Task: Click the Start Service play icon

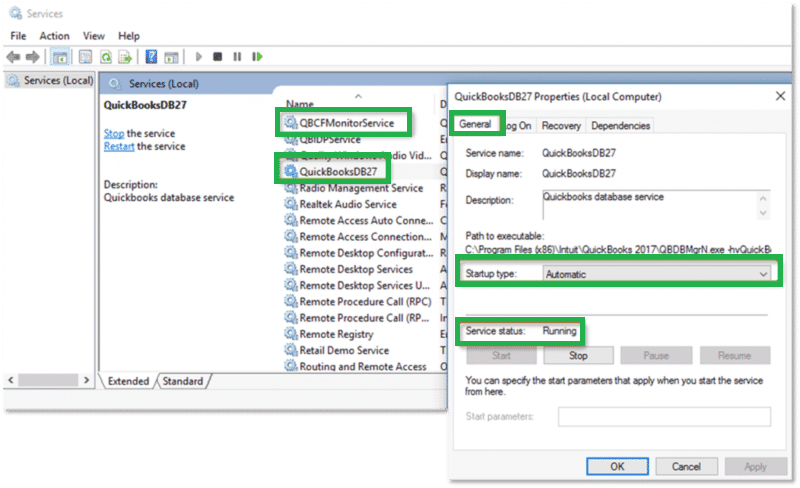Action: [198, 57]
